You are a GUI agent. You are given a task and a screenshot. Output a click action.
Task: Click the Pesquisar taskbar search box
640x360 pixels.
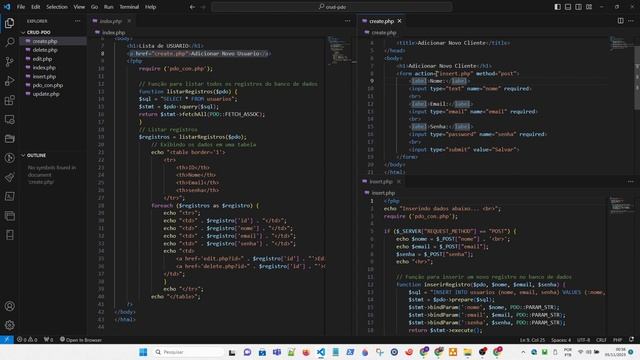tap(188, 352)
